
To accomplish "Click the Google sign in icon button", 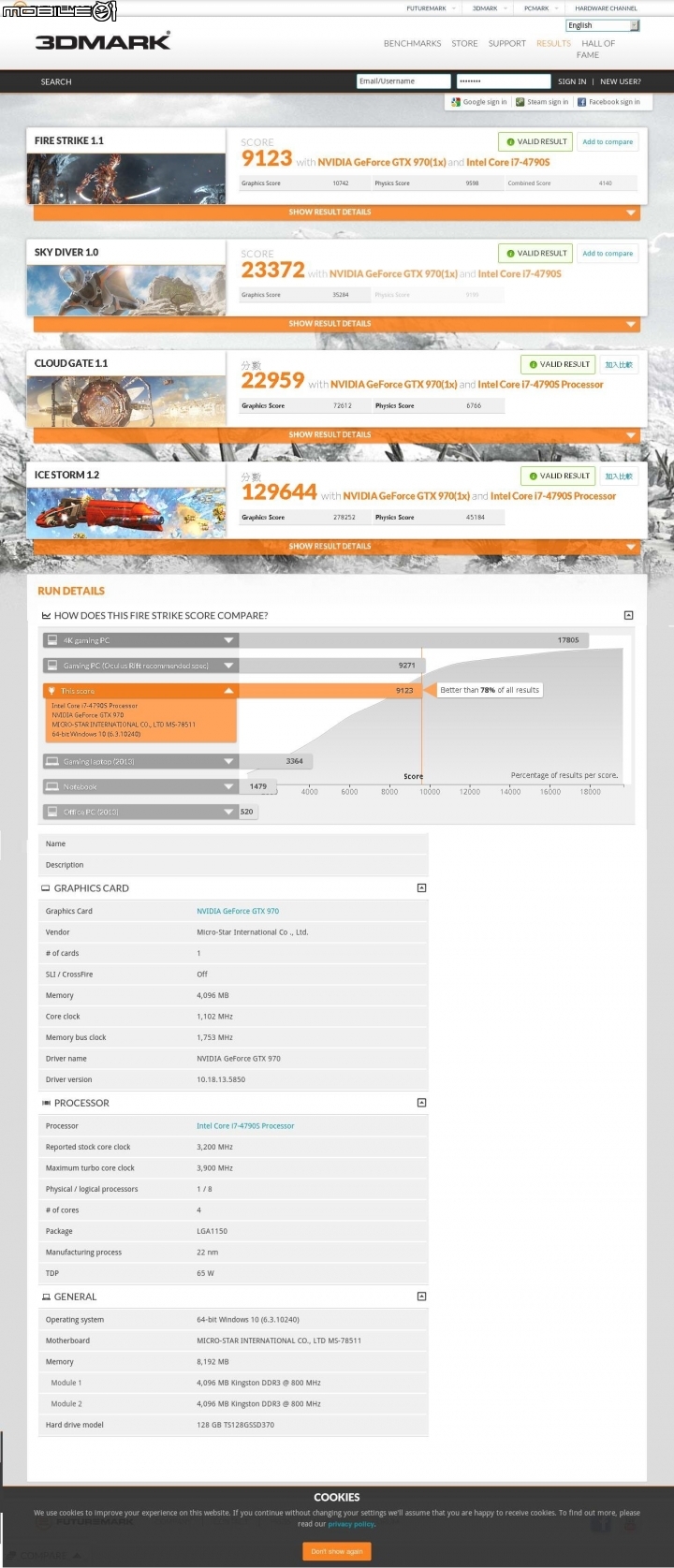I will 479,102.
